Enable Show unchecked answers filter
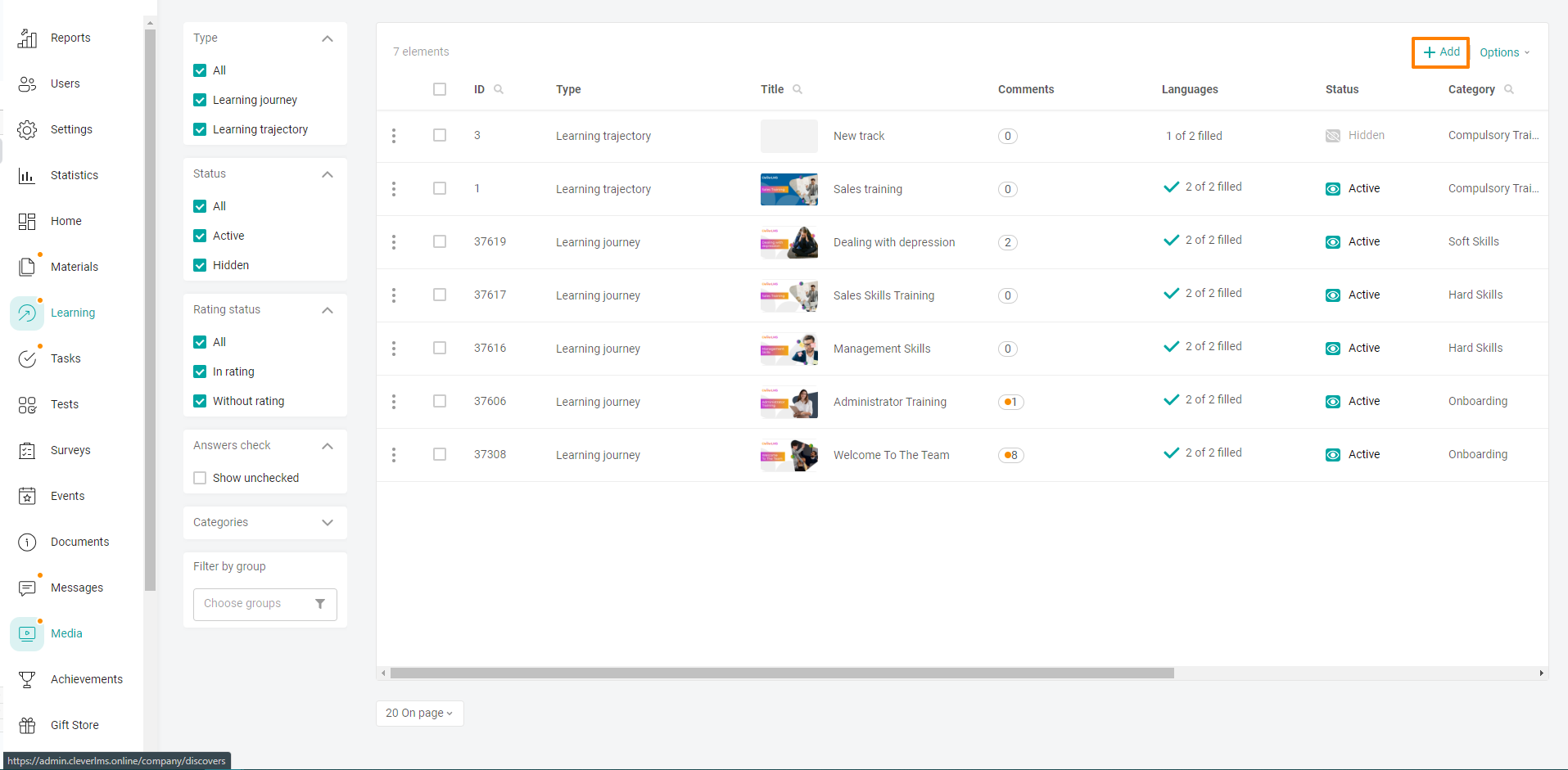 pos(200,478)
